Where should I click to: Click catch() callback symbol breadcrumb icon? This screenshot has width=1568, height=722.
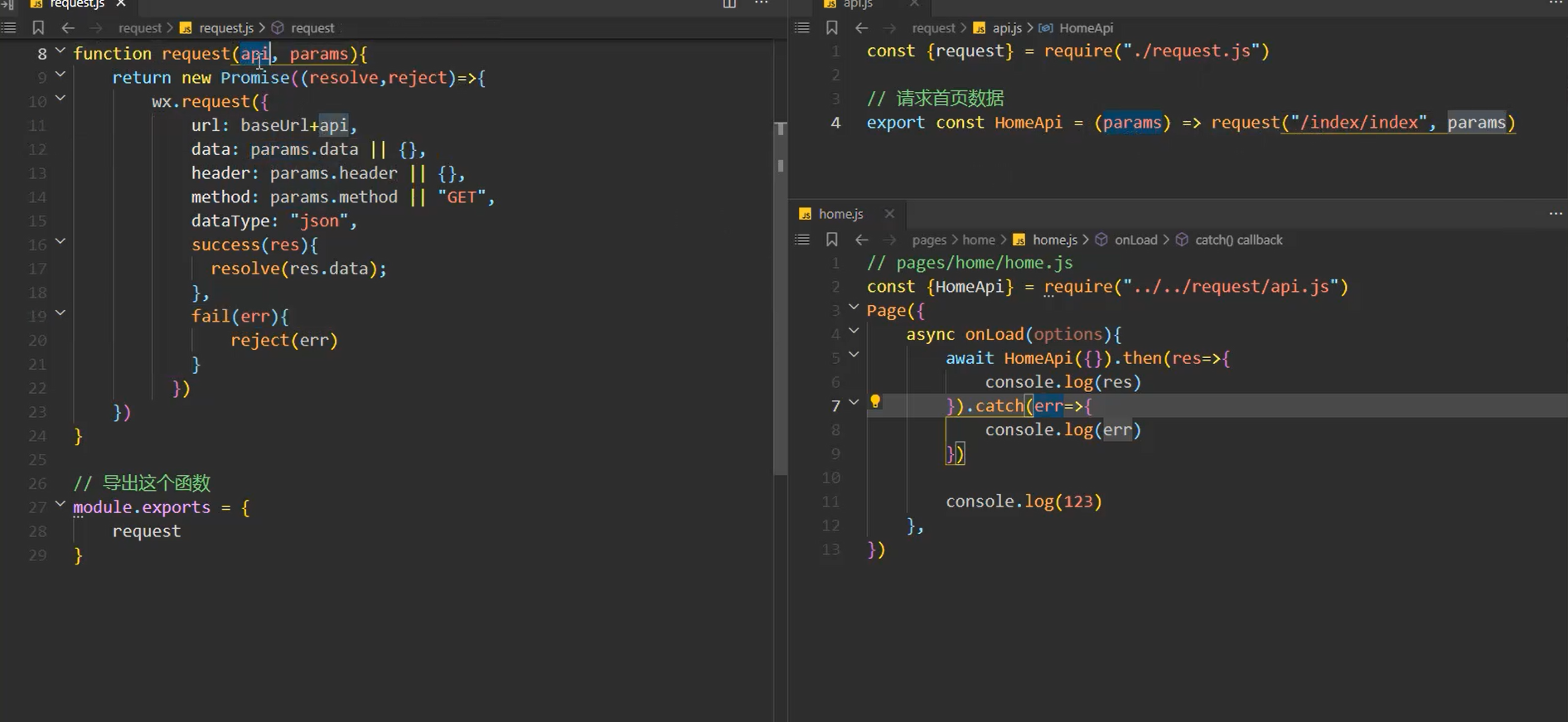pos(1182,240)
